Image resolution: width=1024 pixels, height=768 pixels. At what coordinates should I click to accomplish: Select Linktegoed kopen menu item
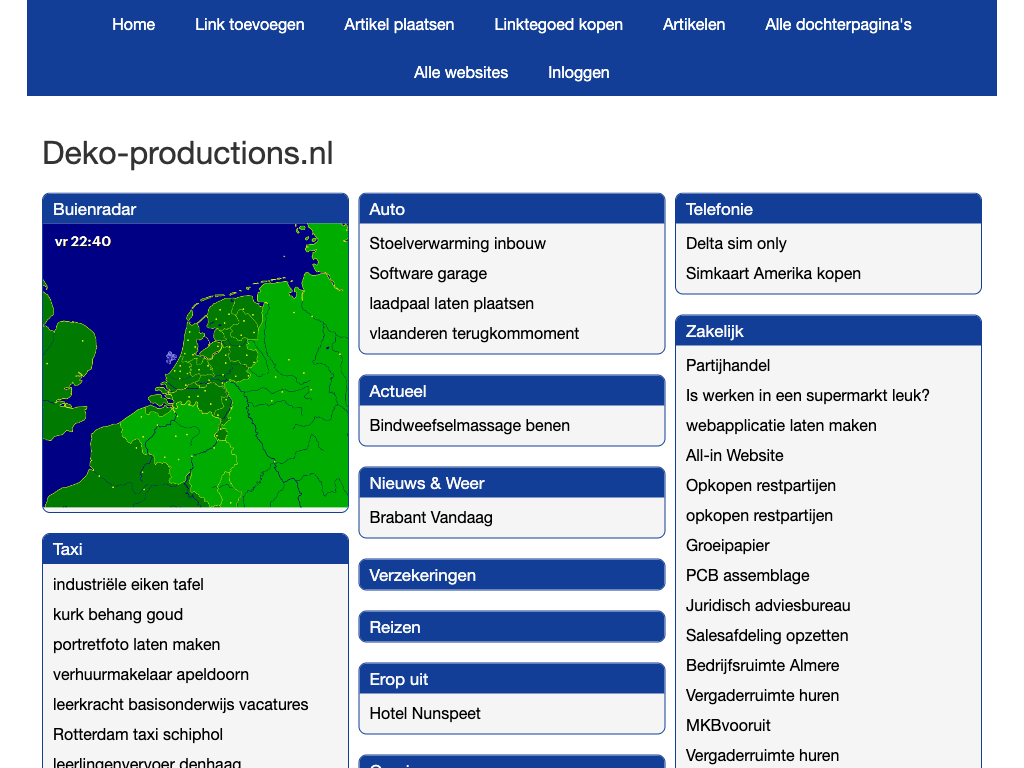[x=558, y=24]
